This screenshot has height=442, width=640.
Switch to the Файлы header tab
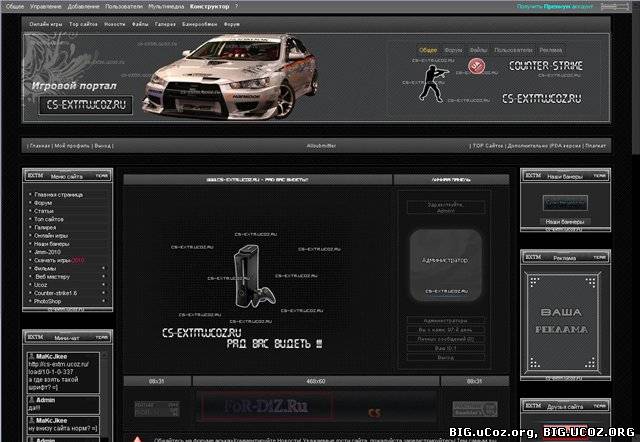478,50
